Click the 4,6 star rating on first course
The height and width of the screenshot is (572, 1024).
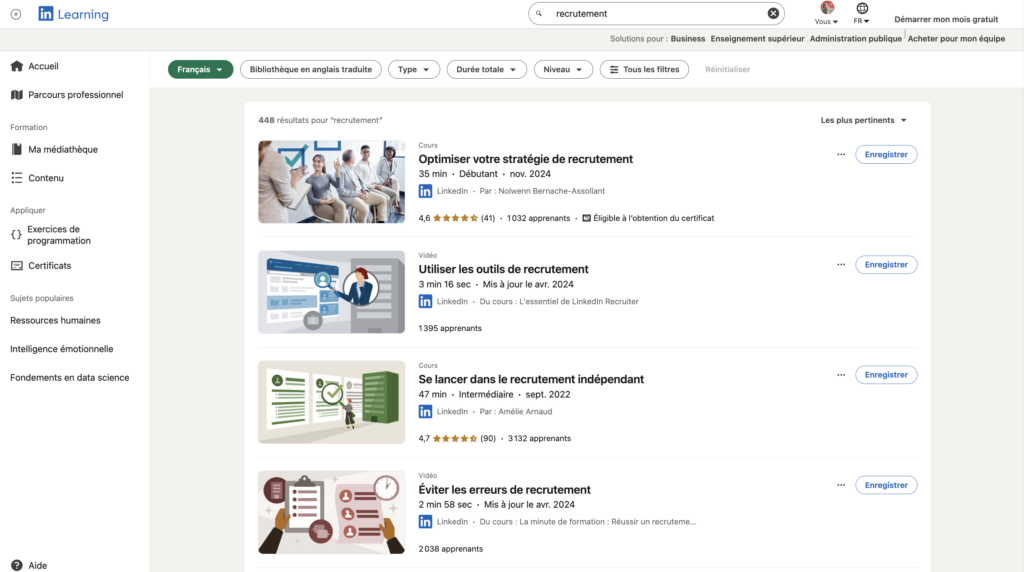point(456,218)
